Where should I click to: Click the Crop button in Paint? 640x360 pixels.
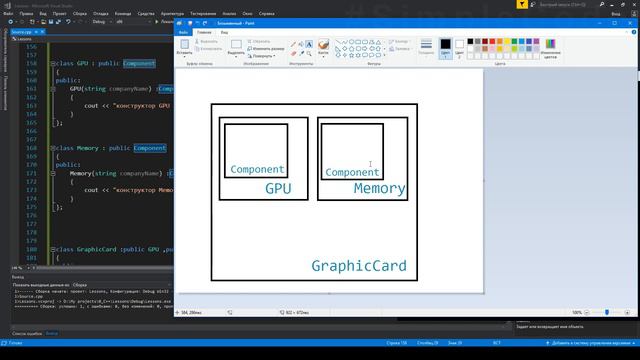tap(259, 41)
